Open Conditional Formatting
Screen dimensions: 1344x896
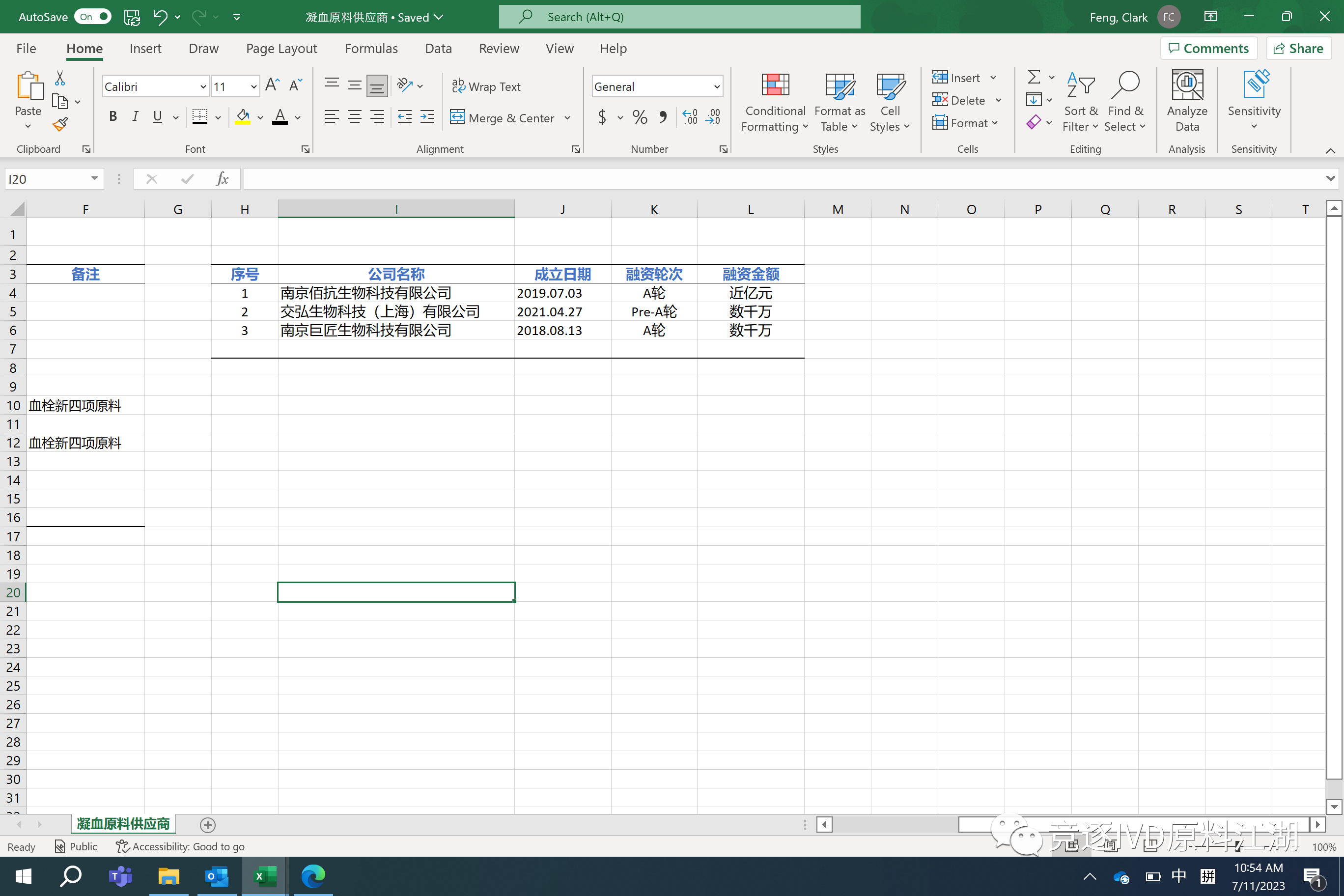pyautogui.click(x=775, y=102)
